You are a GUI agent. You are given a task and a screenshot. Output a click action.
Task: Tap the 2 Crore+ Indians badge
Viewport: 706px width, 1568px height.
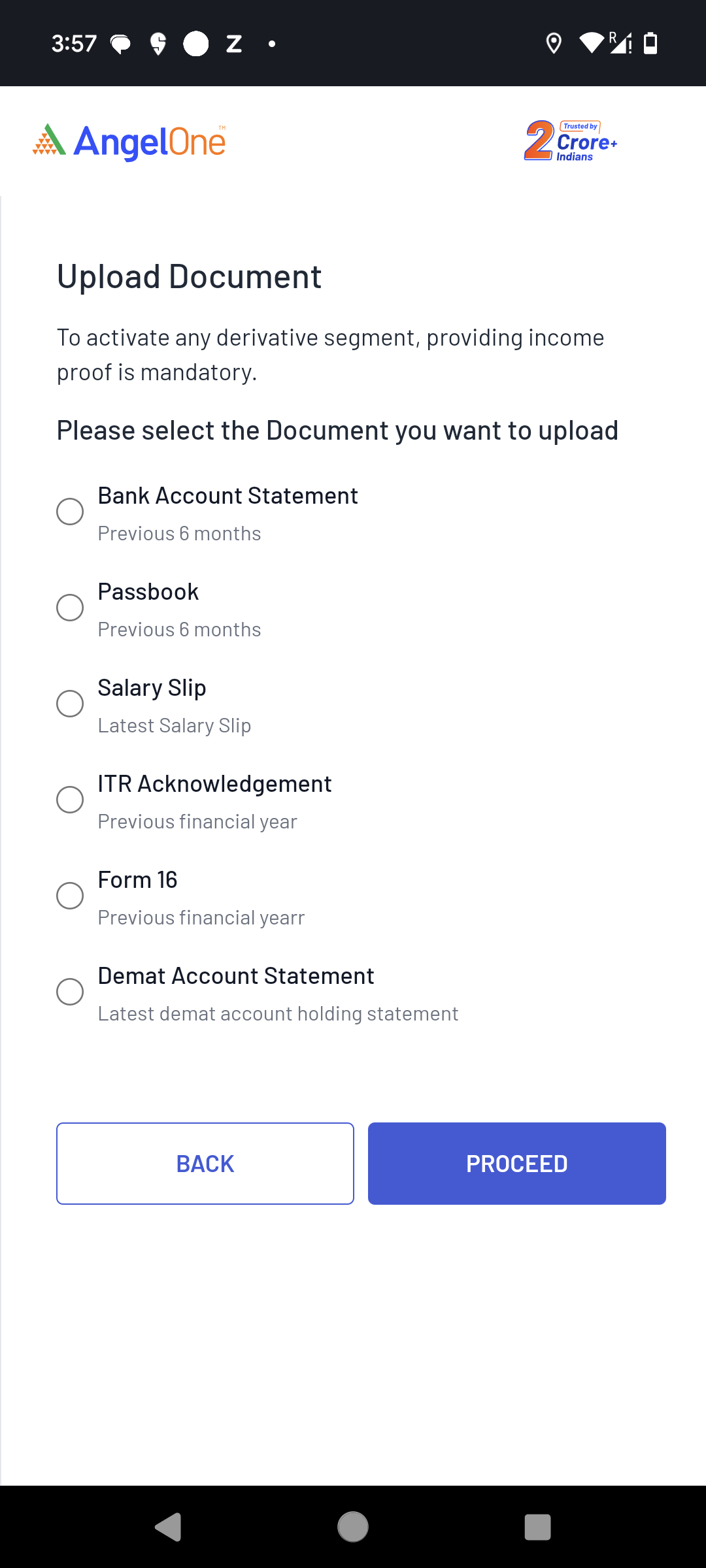(570, 141)
